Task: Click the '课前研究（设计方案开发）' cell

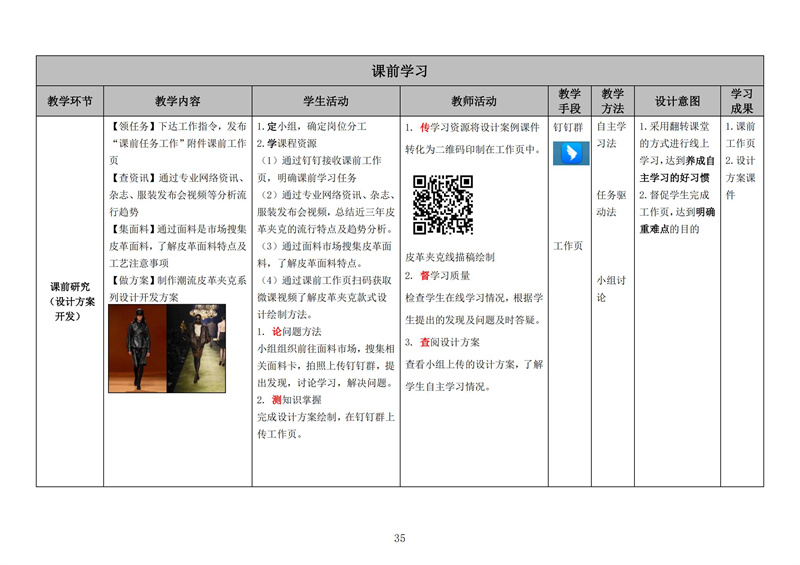Action: pyautogui.click(x=70, y=301)
